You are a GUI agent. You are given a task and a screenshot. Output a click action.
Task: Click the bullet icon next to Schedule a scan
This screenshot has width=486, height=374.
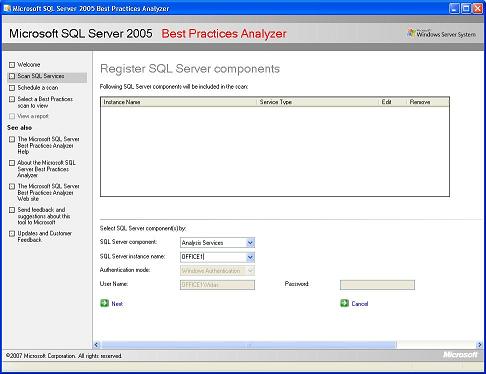12,88
